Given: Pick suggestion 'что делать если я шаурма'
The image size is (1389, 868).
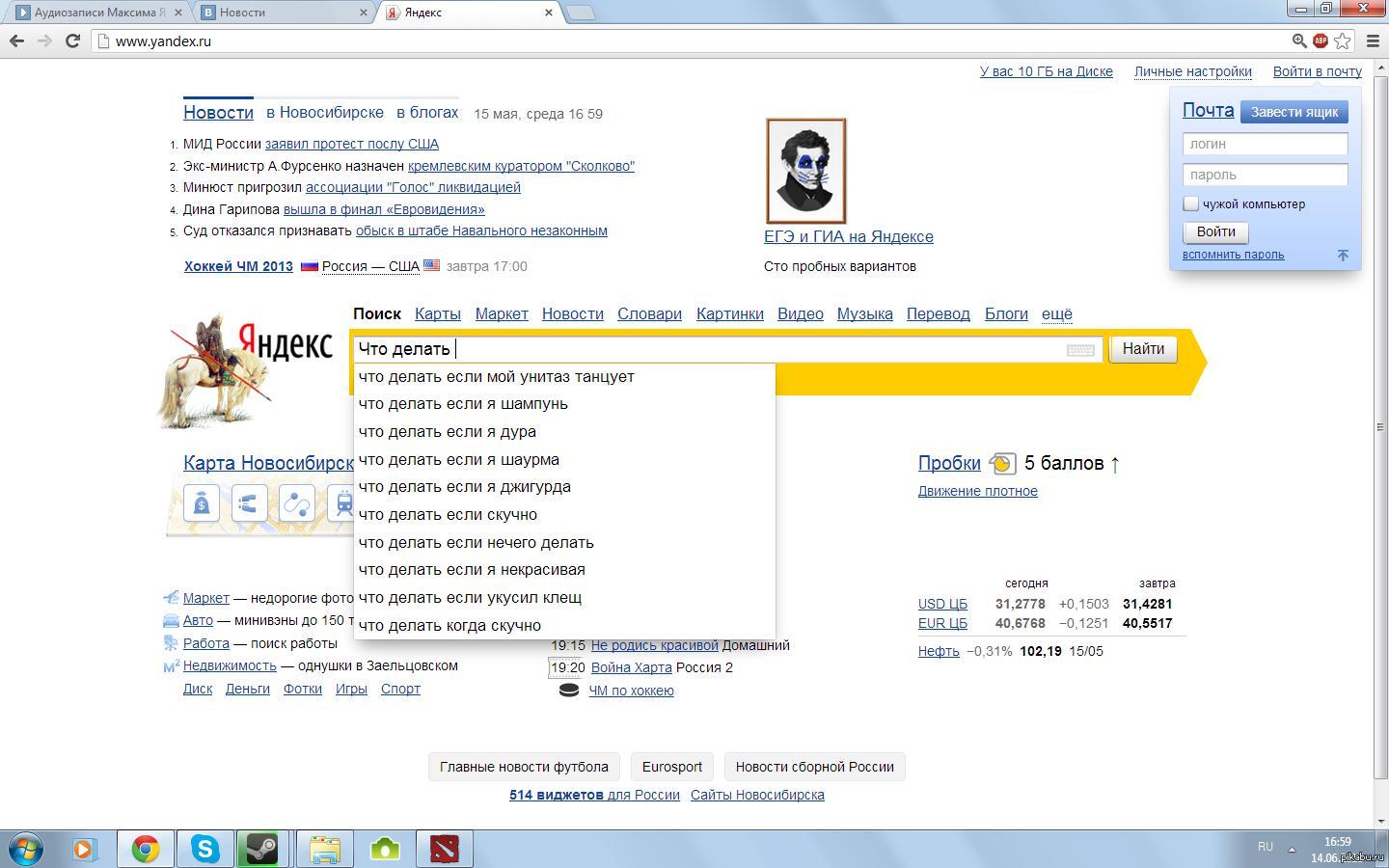Looking at the screenshot, I should point(564,459).
